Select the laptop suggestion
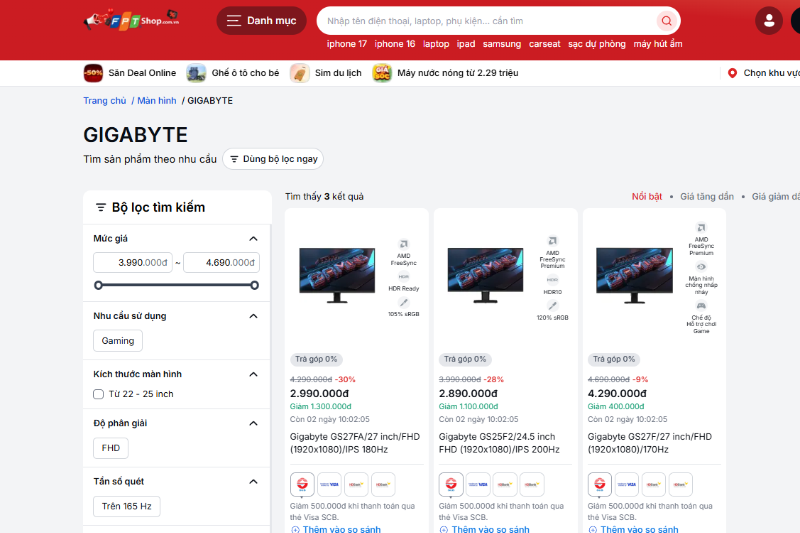Viewport: 800px width, 533px height. (436, 44)
